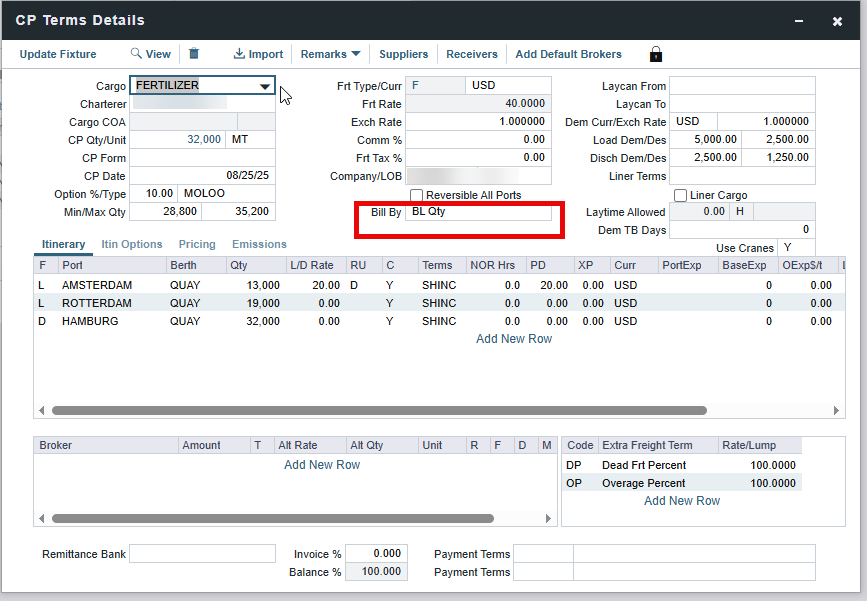
Task: Click the Update Fixture button
Action: (x=58, y=54)
